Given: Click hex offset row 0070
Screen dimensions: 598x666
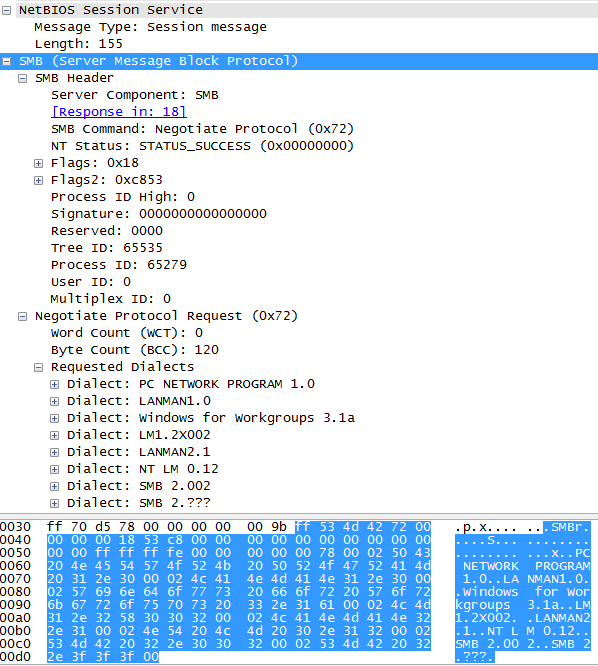Looking at the screenshot, I should (15, 579).
